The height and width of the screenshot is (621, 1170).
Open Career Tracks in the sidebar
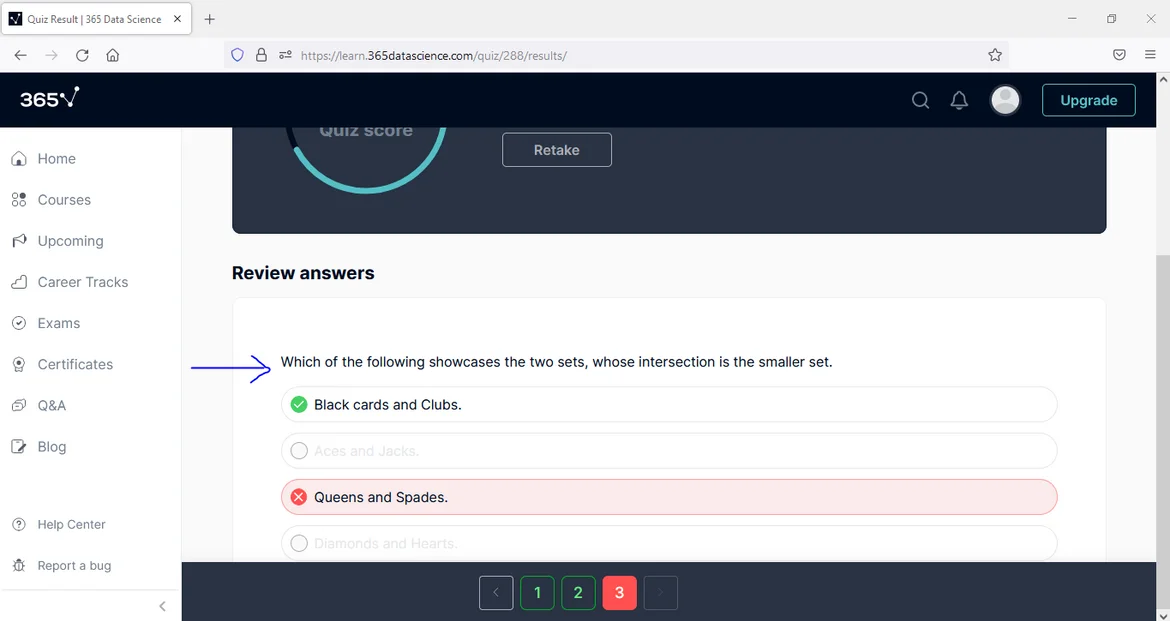point(82,282)
